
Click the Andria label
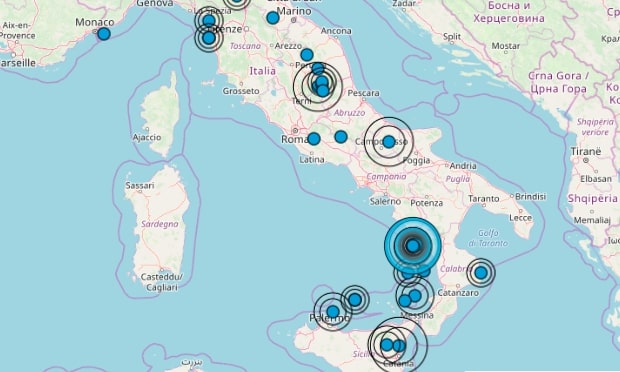463,166
